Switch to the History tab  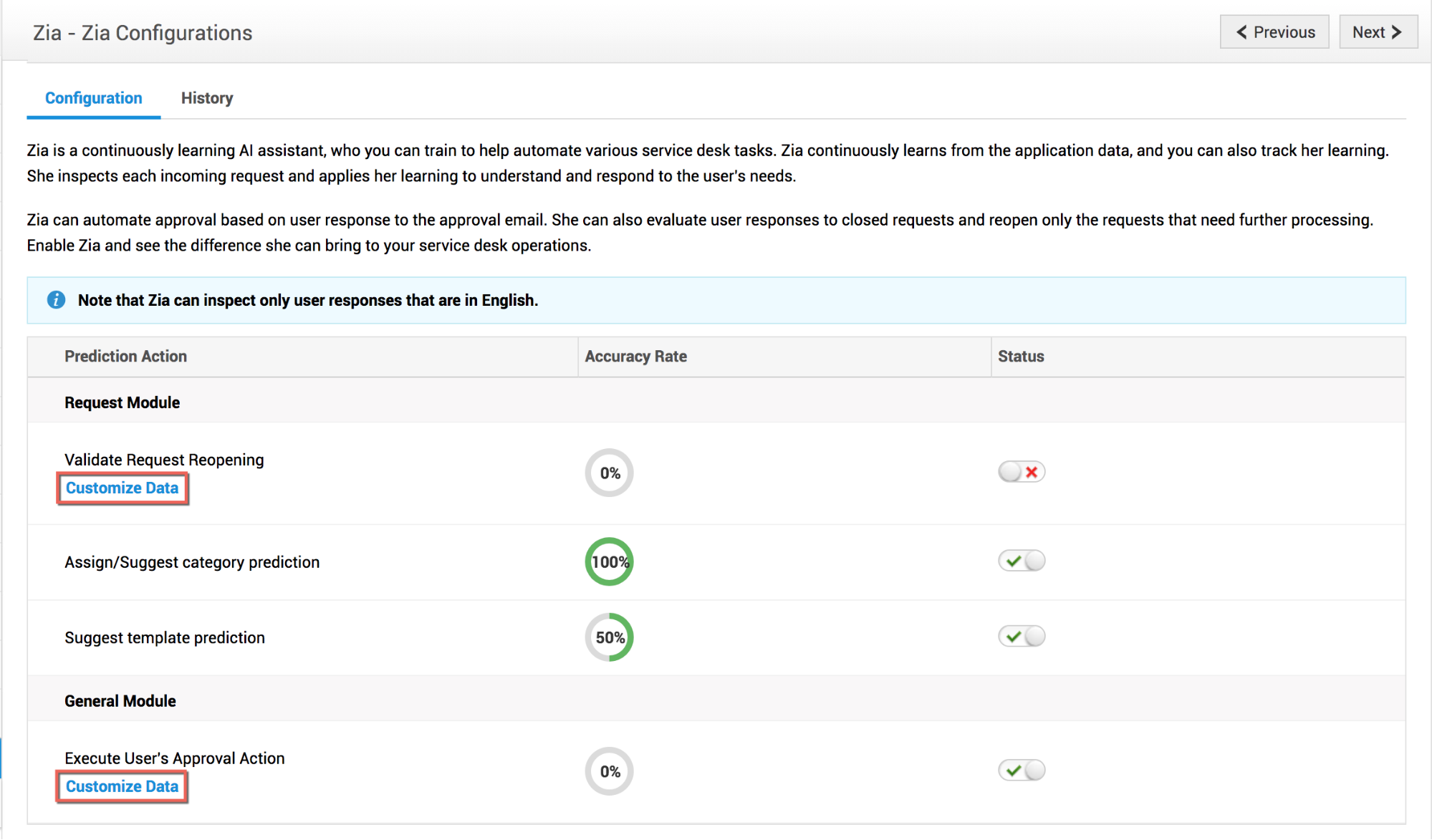(207, 98)
